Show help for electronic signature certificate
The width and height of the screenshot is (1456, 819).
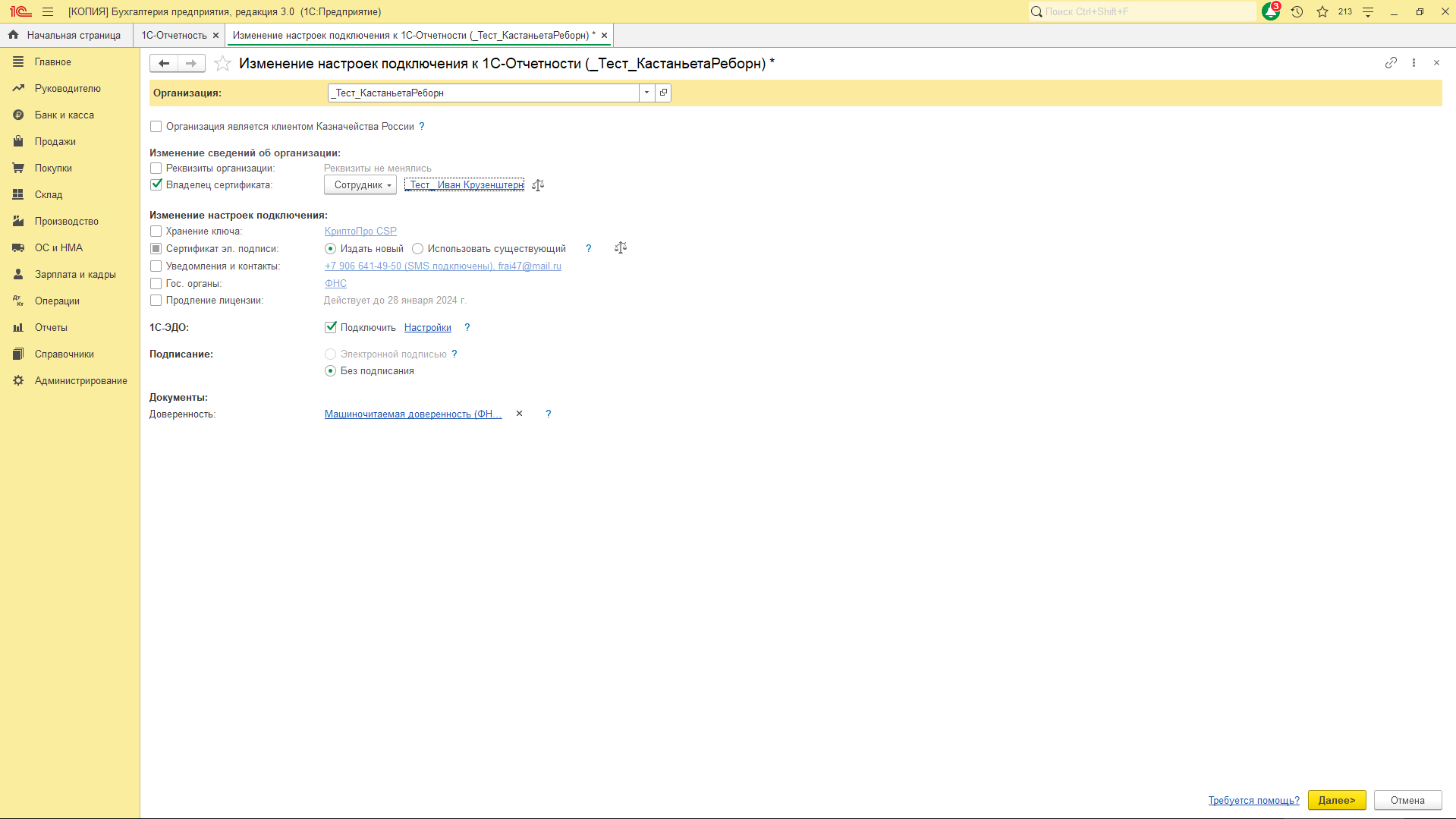coord(588,248)
